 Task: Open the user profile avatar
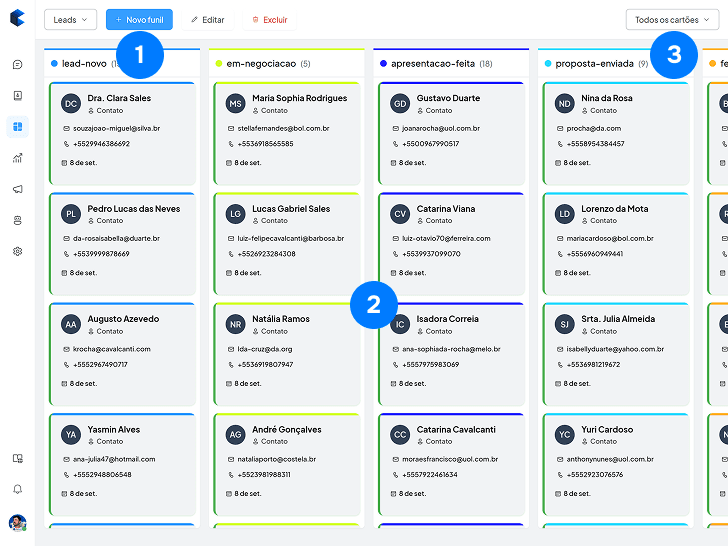coord(17,522)
